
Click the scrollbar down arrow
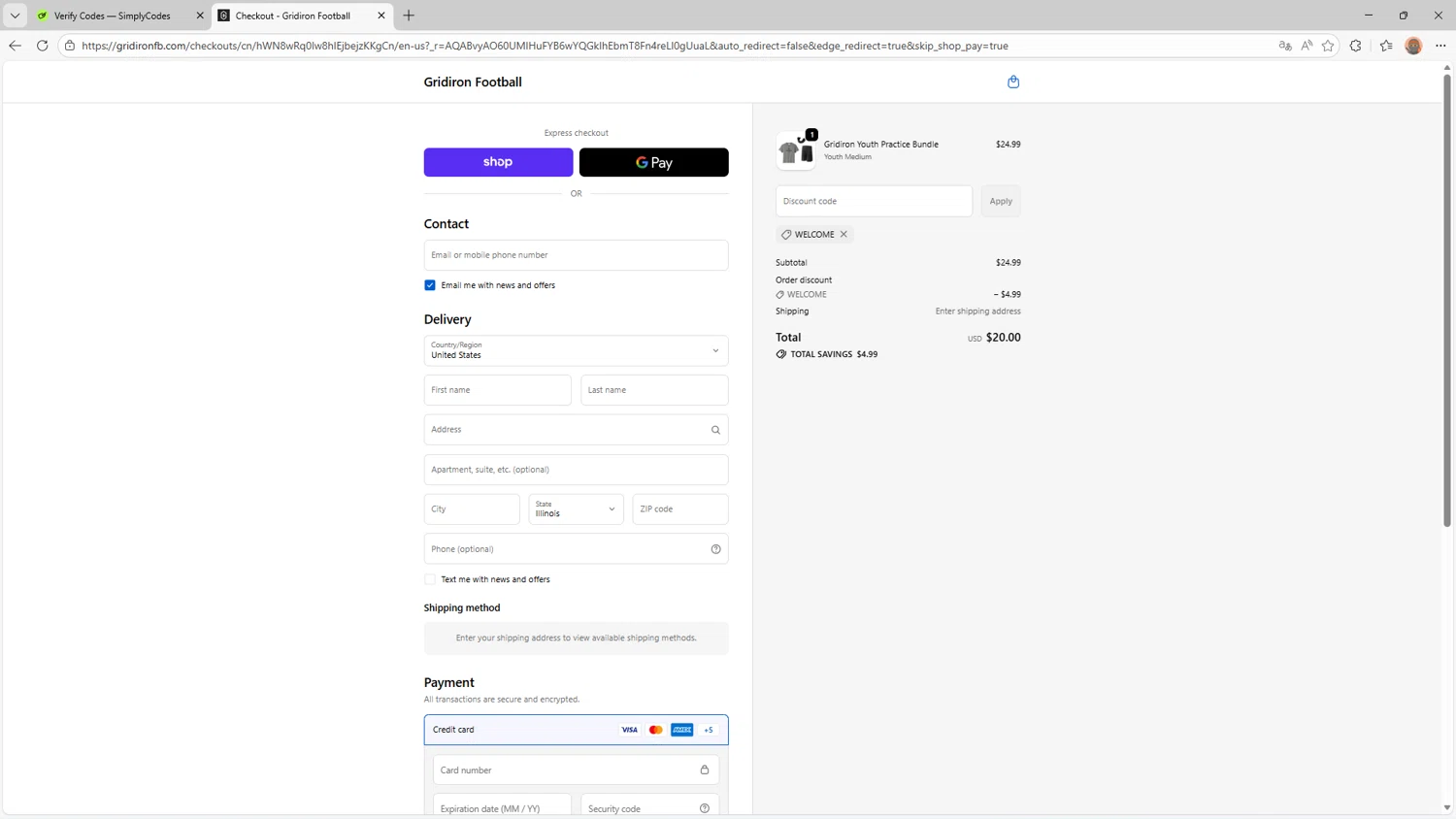pos(1447,807)
